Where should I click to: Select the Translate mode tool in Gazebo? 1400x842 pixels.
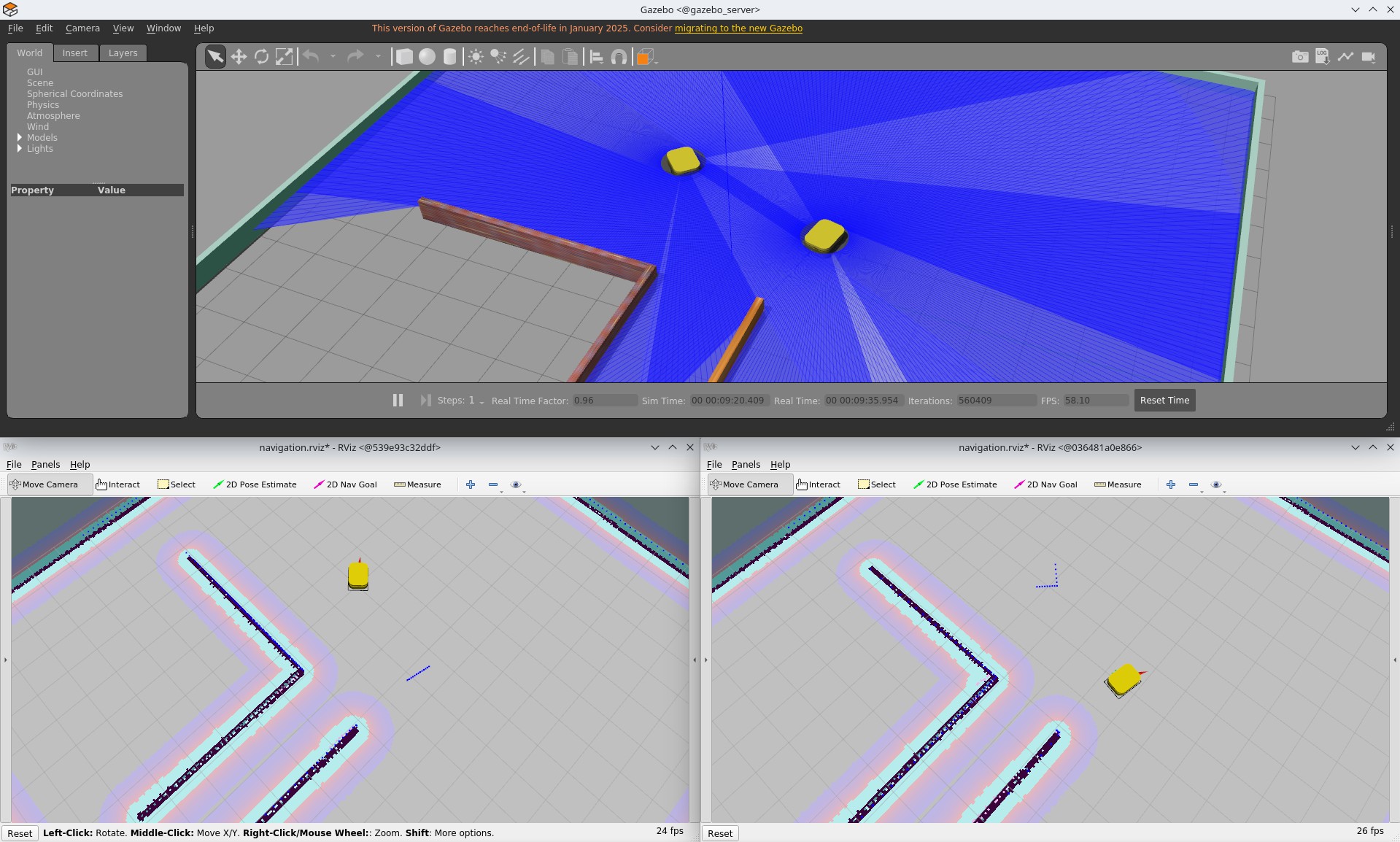coord(239,57)
